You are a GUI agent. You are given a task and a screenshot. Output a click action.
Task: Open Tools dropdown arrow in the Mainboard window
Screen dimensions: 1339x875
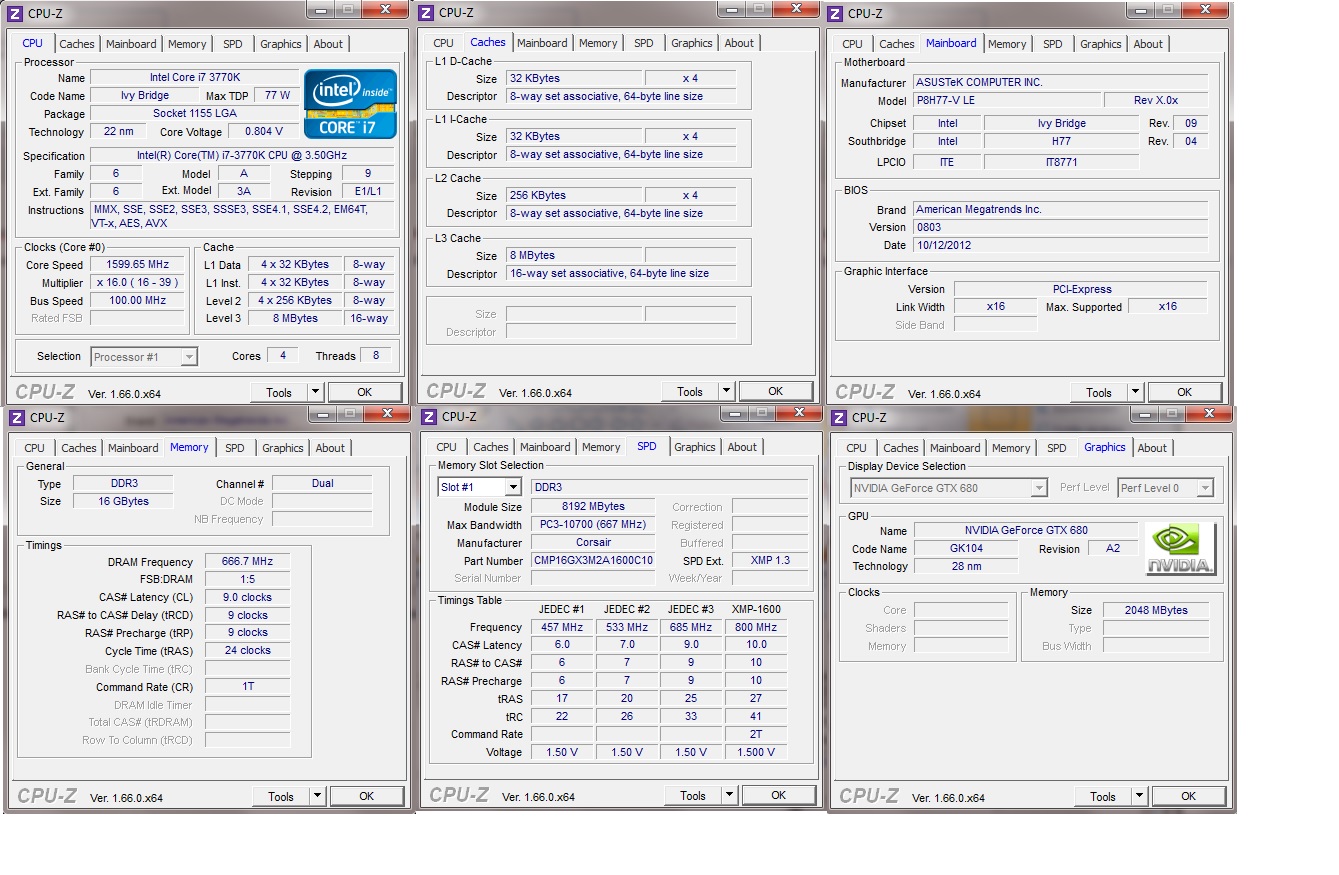(x=1136, y=392)
